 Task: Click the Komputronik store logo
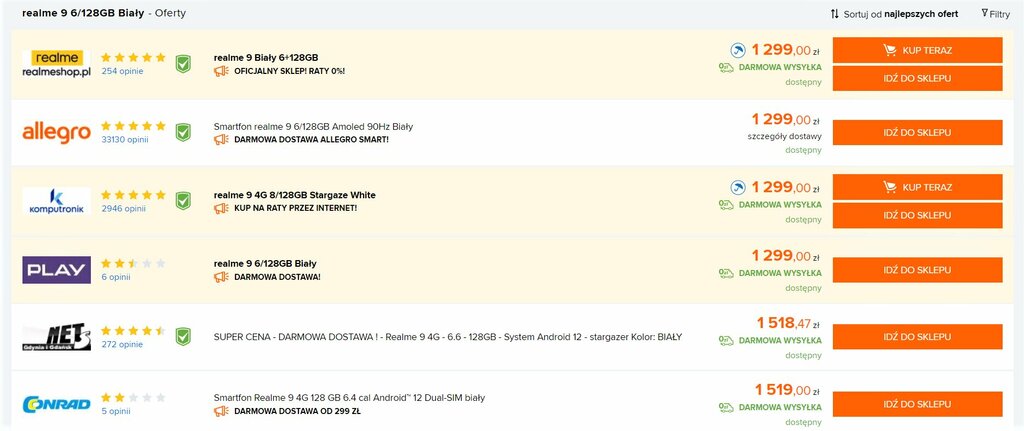[56, 201]
